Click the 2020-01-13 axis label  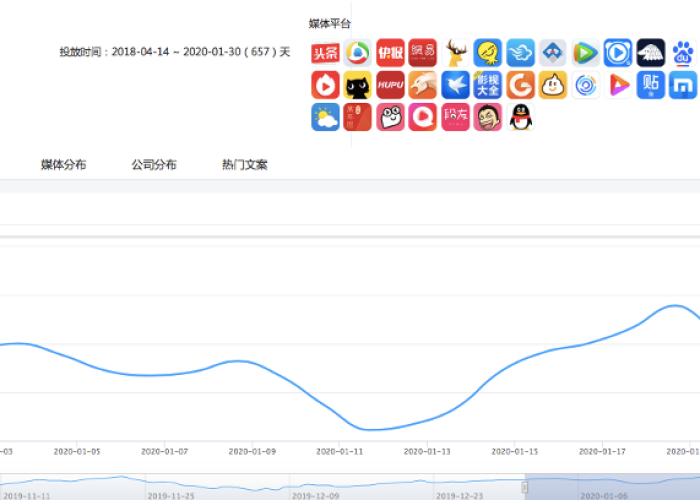click(427, 452)
